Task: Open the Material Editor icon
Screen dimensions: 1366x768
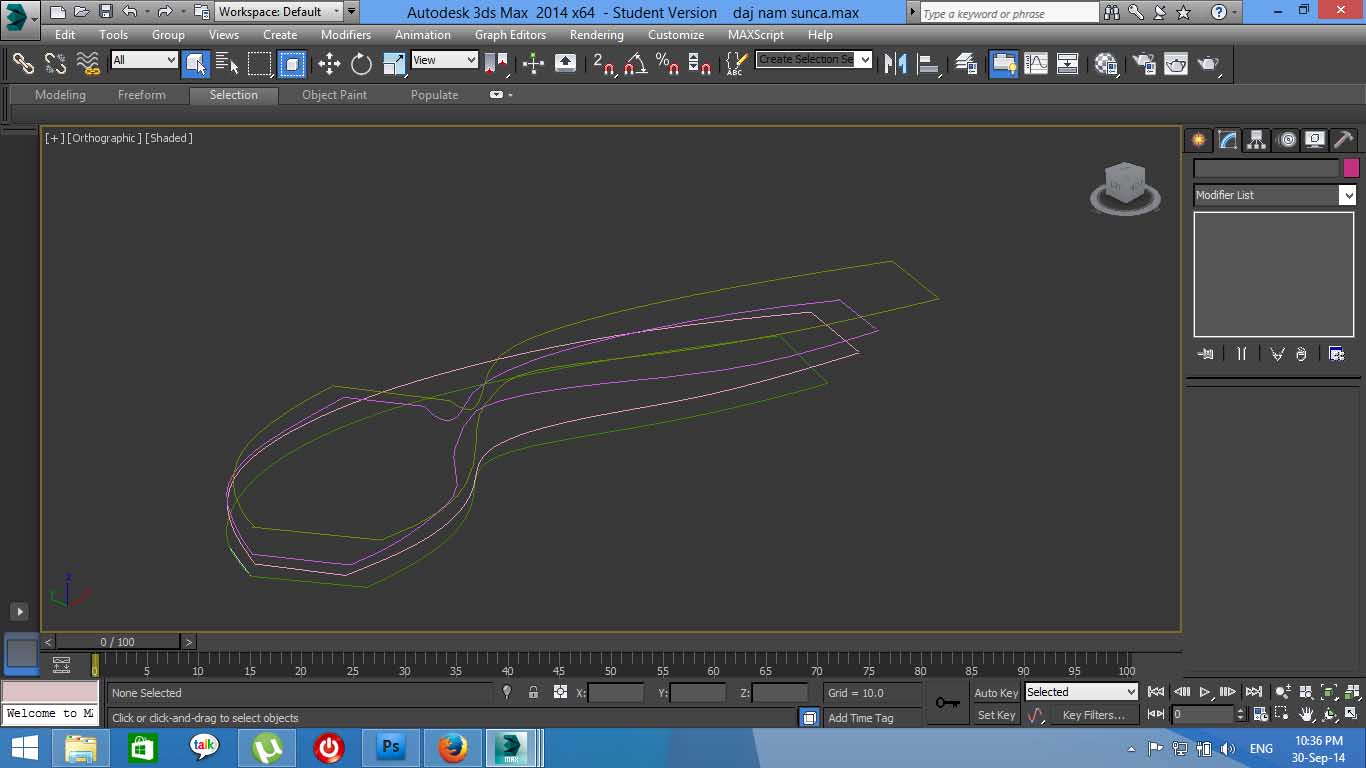Action: pyautogui.click(x=1106, y=64)
